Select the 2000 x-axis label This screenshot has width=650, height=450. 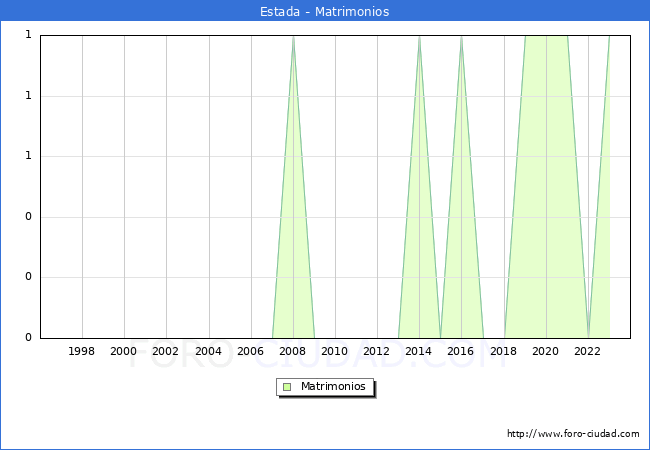point(124,351)
